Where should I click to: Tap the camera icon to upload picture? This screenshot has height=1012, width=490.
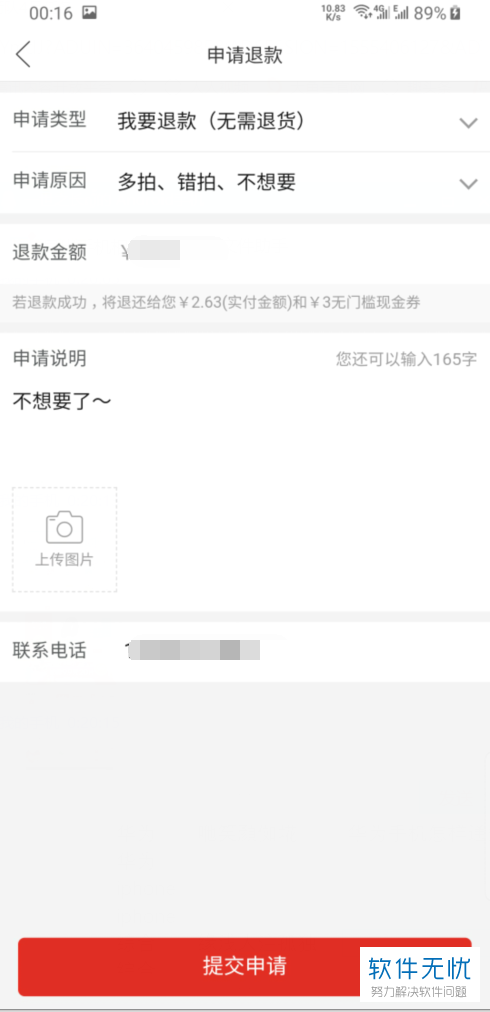[65, 527]
